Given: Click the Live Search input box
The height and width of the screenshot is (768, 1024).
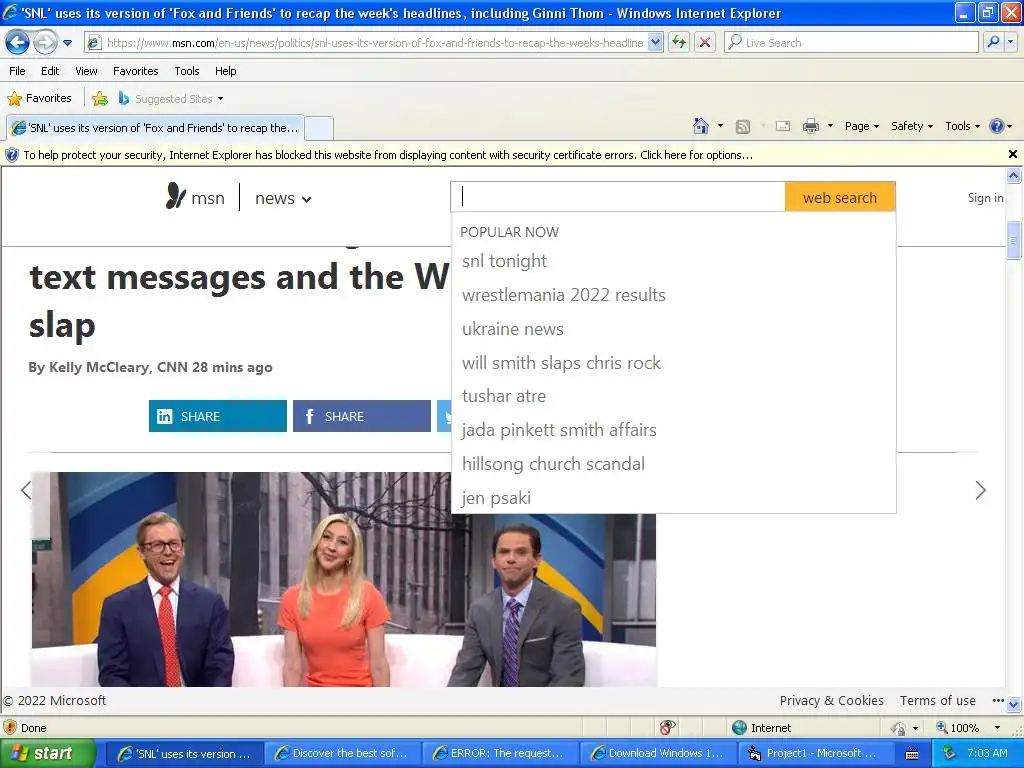Looking at the screenshot, I should (x=851, y=42).
